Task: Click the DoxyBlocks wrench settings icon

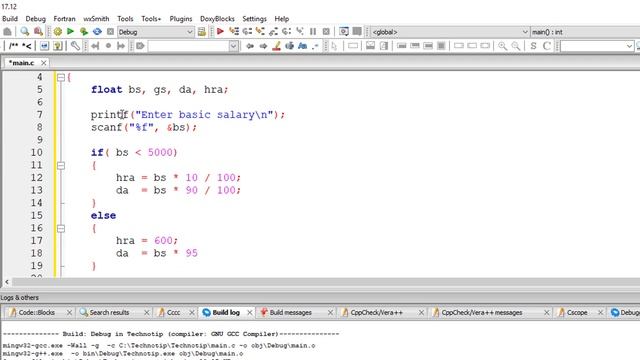Action: click(x=75, y=46)
